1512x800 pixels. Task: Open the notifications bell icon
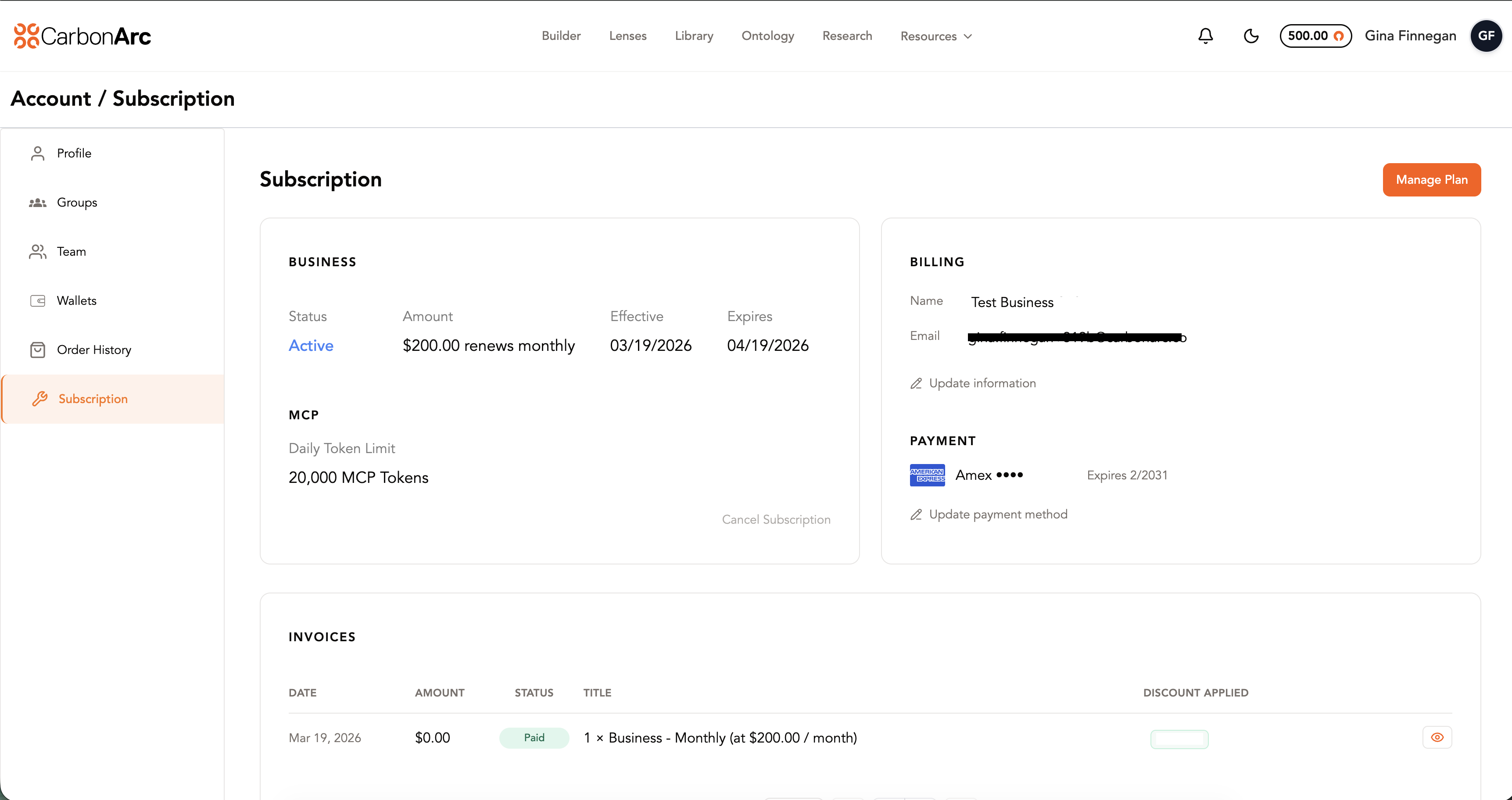[1205, 36]
